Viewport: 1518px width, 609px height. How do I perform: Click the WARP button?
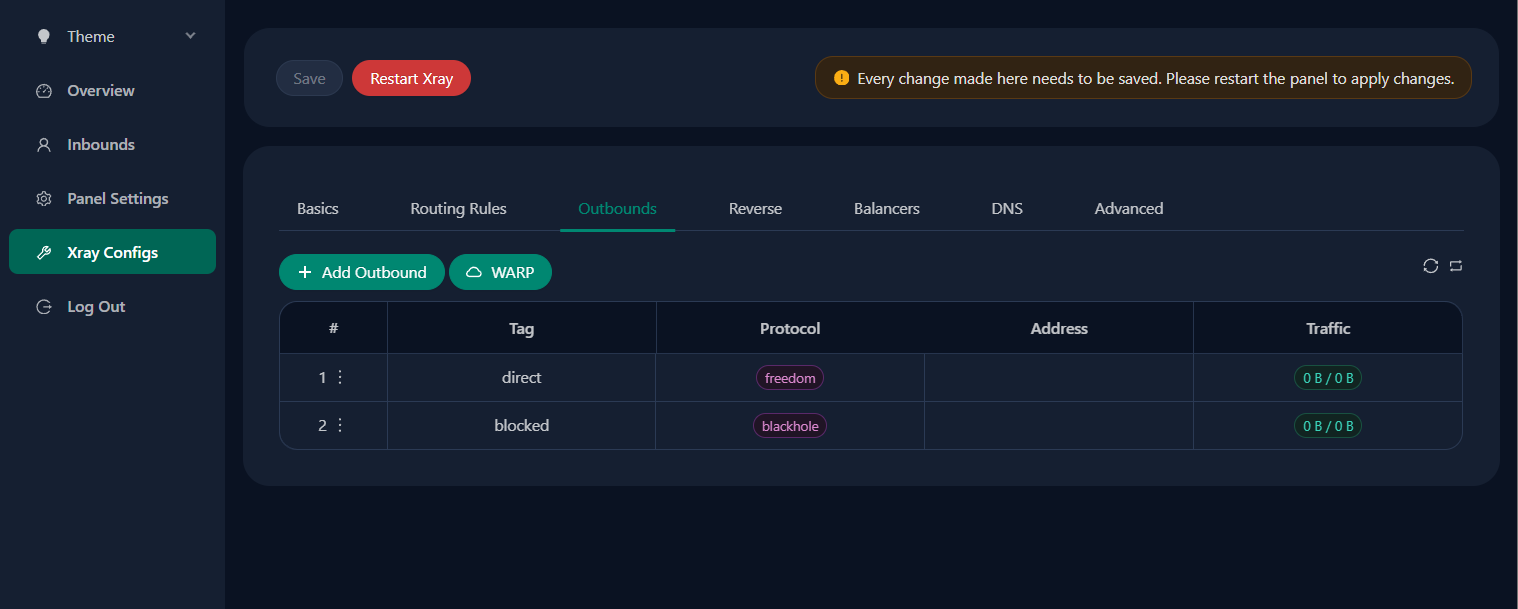(x=500, y=273)
